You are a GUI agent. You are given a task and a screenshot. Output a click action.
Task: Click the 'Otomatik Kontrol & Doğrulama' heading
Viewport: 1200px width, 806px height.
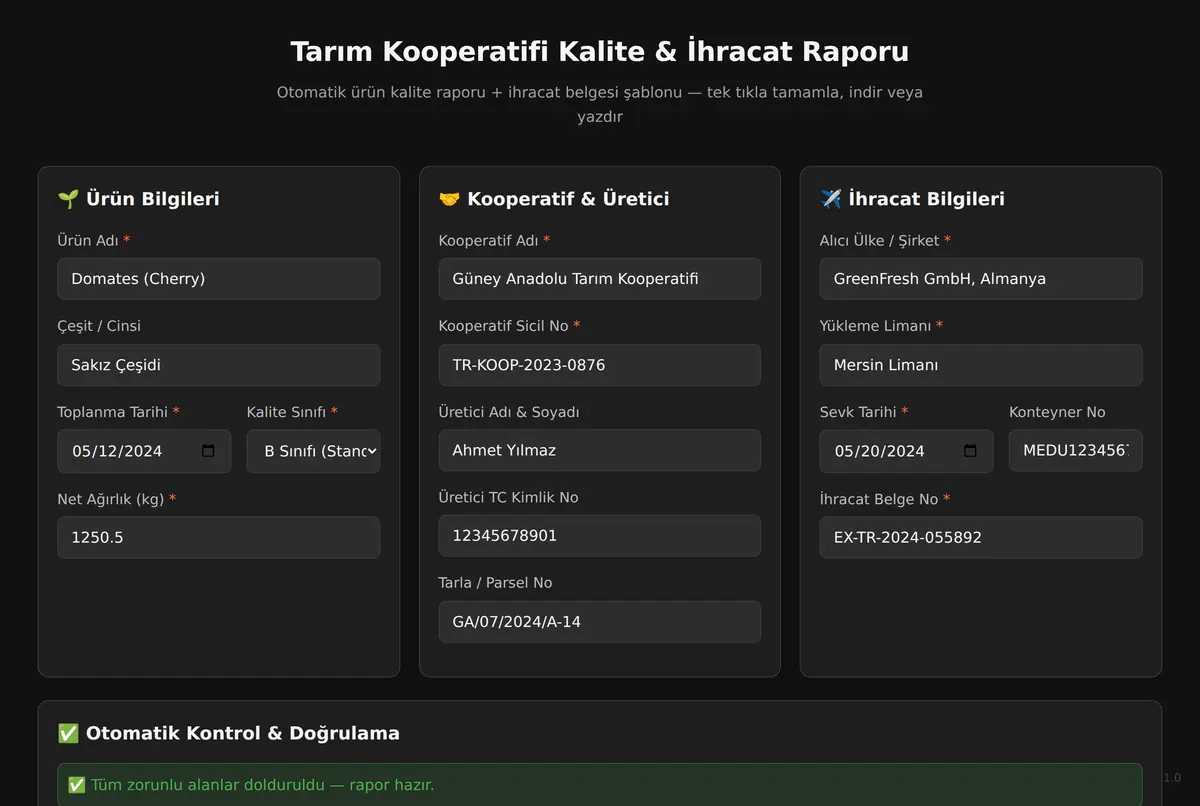pyautogui.click(x=243, y=733)
